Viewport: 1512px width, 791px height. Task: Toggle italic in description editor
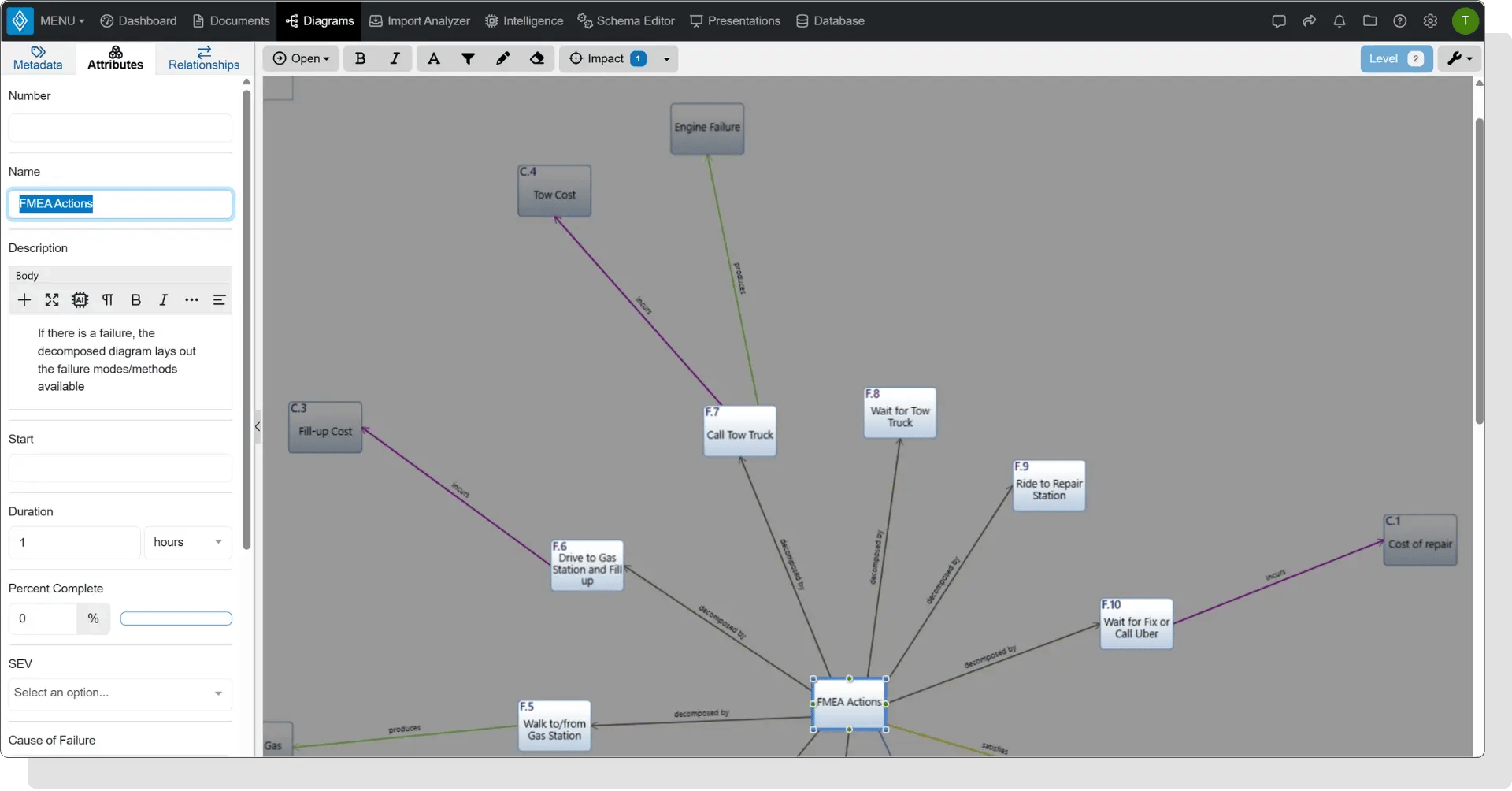tap(164, 300)
